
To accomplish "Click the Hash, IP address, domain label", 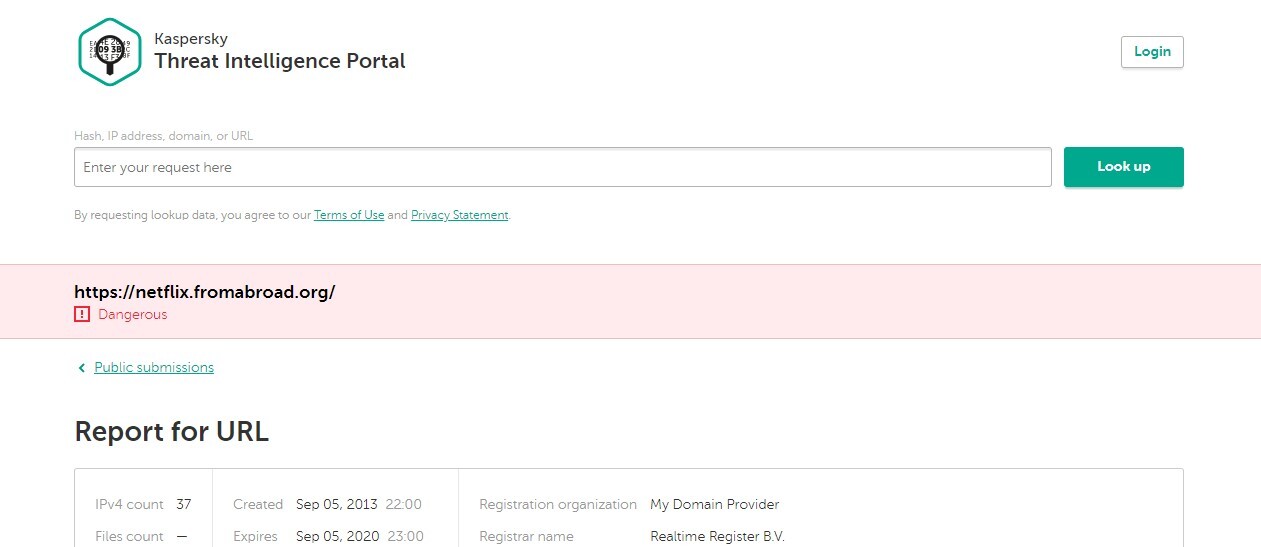I will 170,135.
